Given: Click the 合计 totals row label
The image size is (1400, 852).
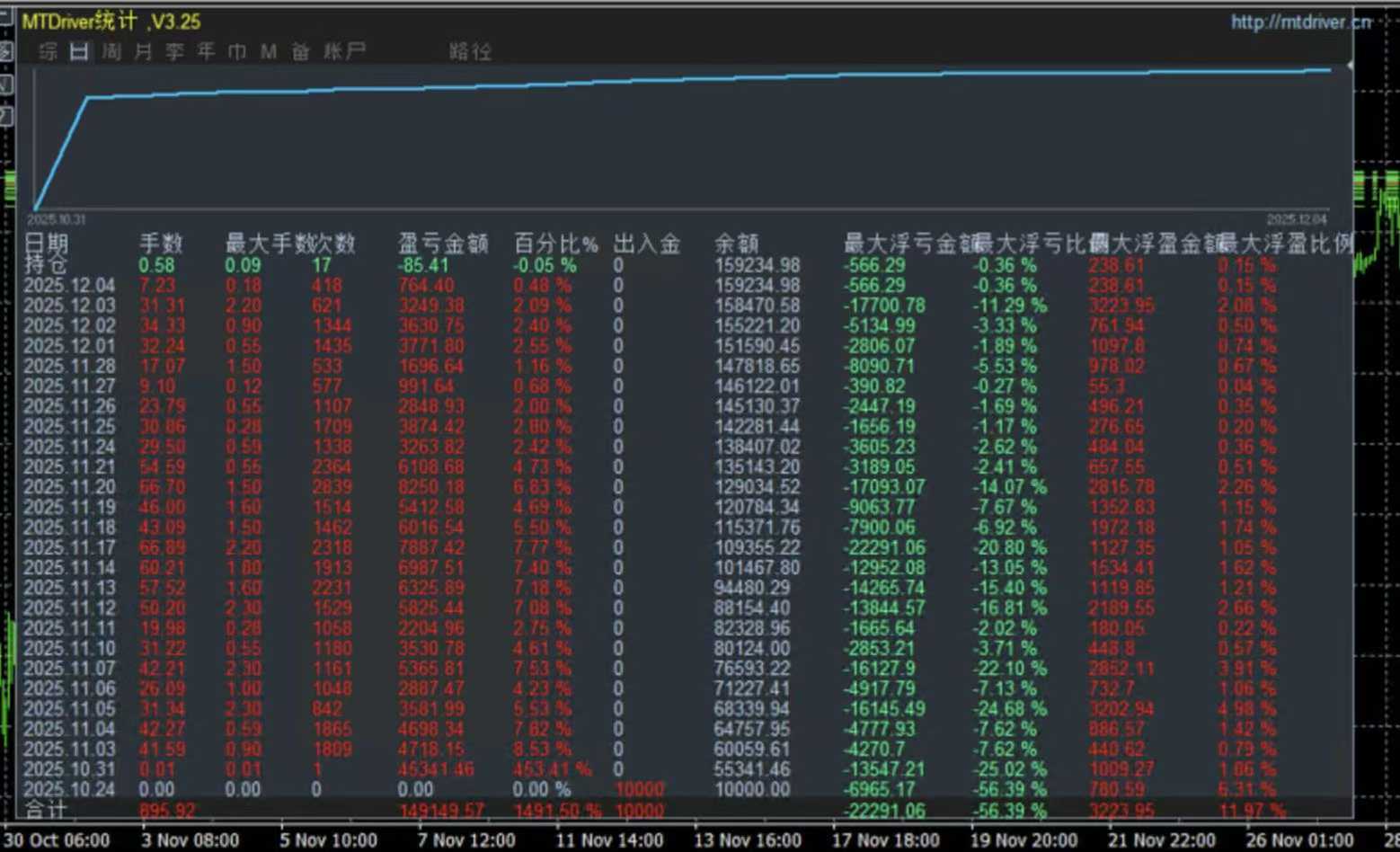Looking at the screenshot, I should click(46, 810).
